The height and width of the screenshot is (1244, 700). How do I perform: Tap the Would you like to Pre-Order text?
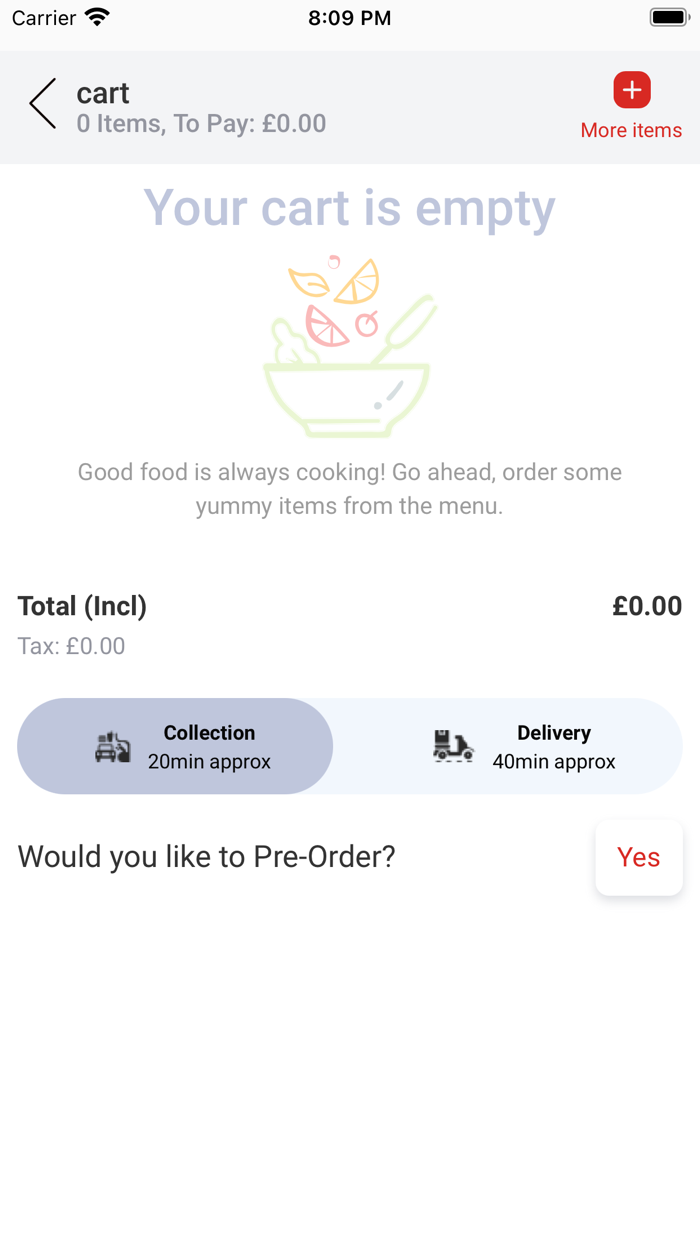[x=206, y=857]
